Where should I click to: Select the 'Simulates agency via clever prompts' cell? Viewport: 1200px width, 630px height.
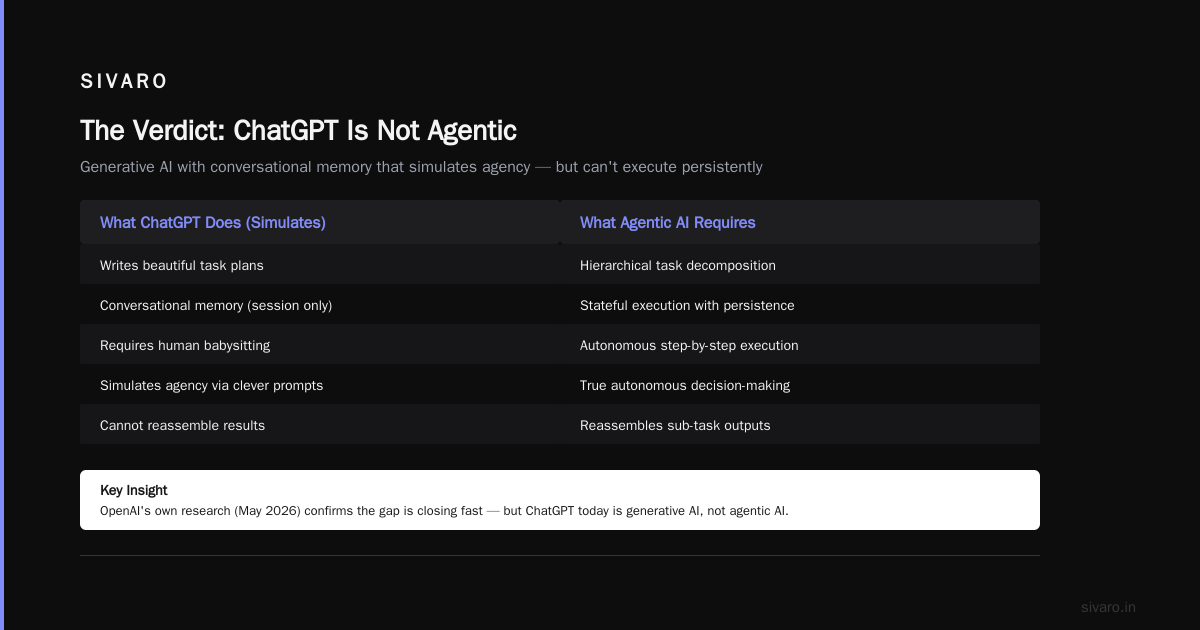click(x=320, y=385)
